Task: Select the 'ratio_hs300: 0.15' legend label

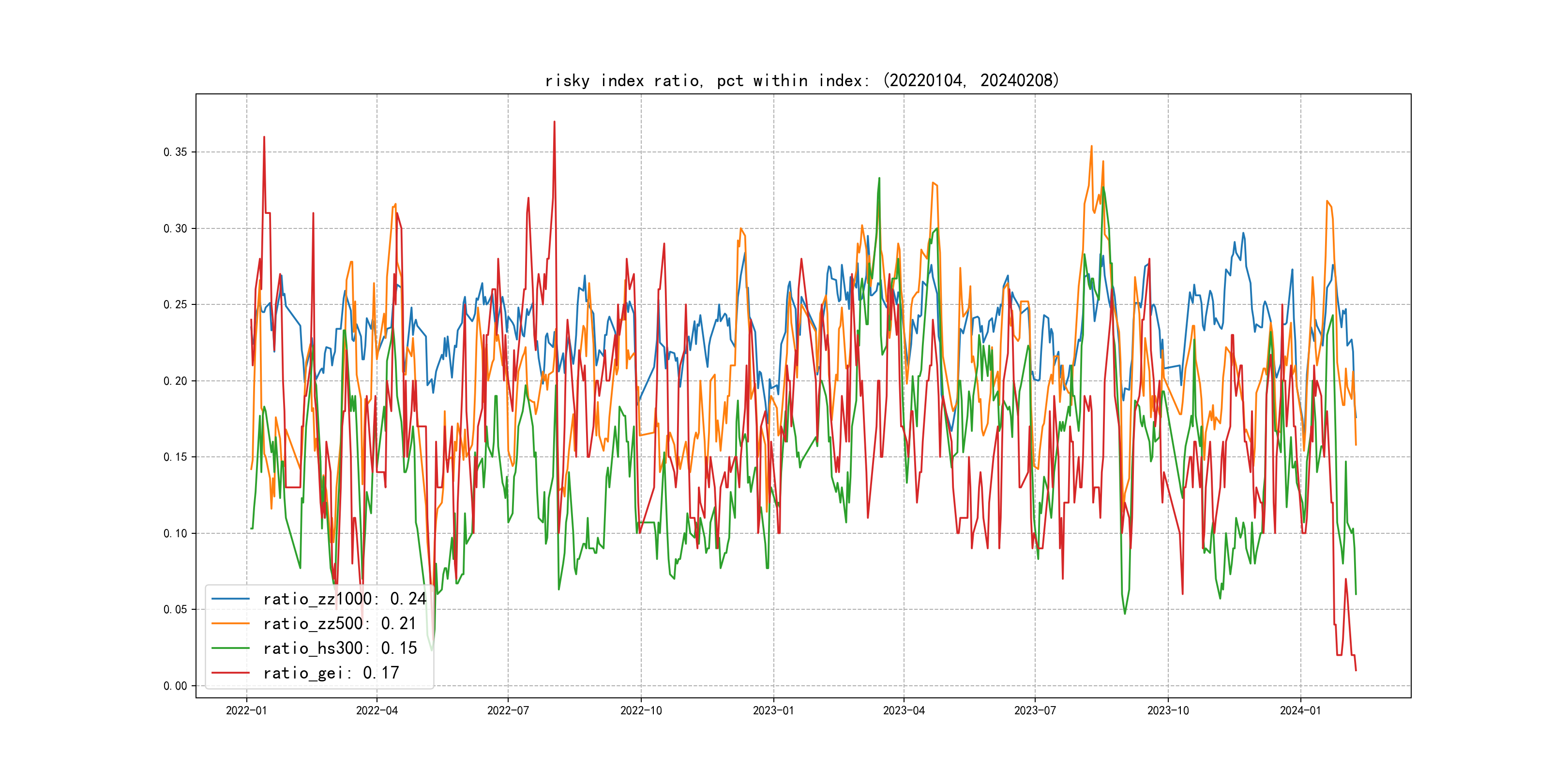Action: [x=340, y=648]
